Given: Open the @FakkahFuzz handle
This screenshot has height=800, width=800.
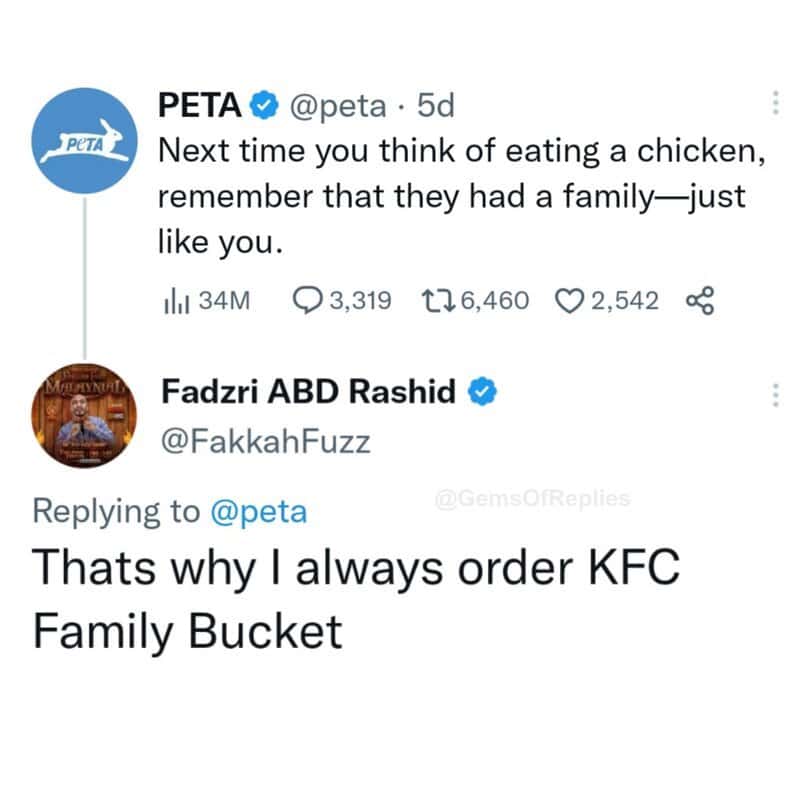Looking at the screenshot, I should 265,441.
